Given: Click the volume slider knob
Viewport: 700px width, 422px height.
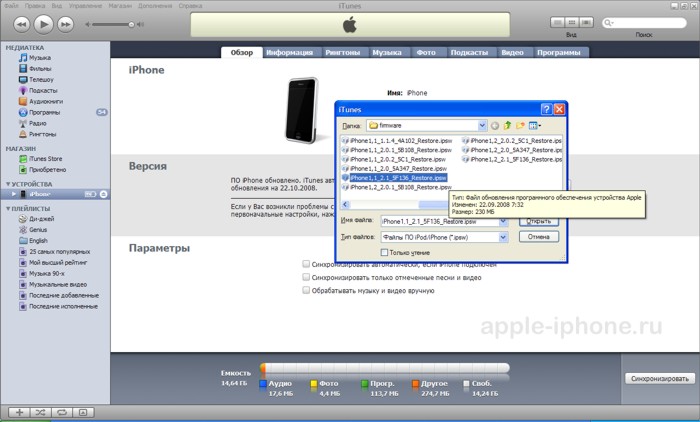Looking at the screenshot, I should coord(131,25).
